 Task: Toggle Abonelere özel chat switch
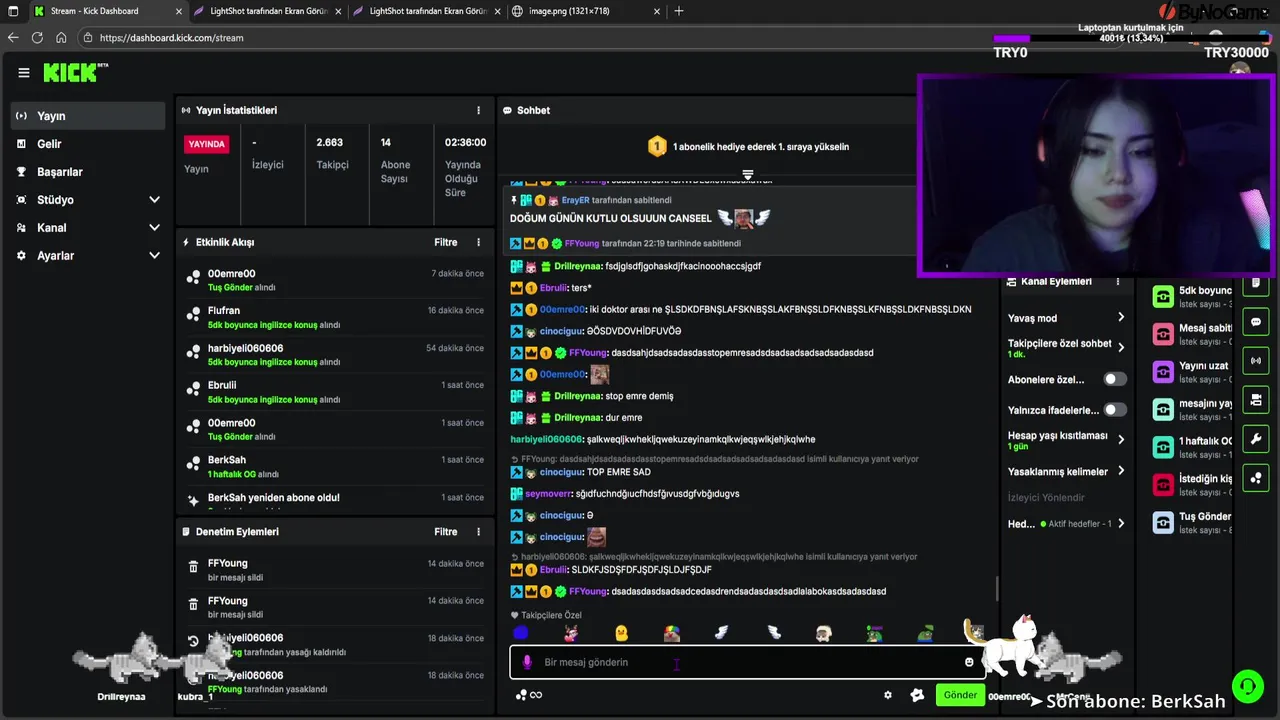point(1114,379)
